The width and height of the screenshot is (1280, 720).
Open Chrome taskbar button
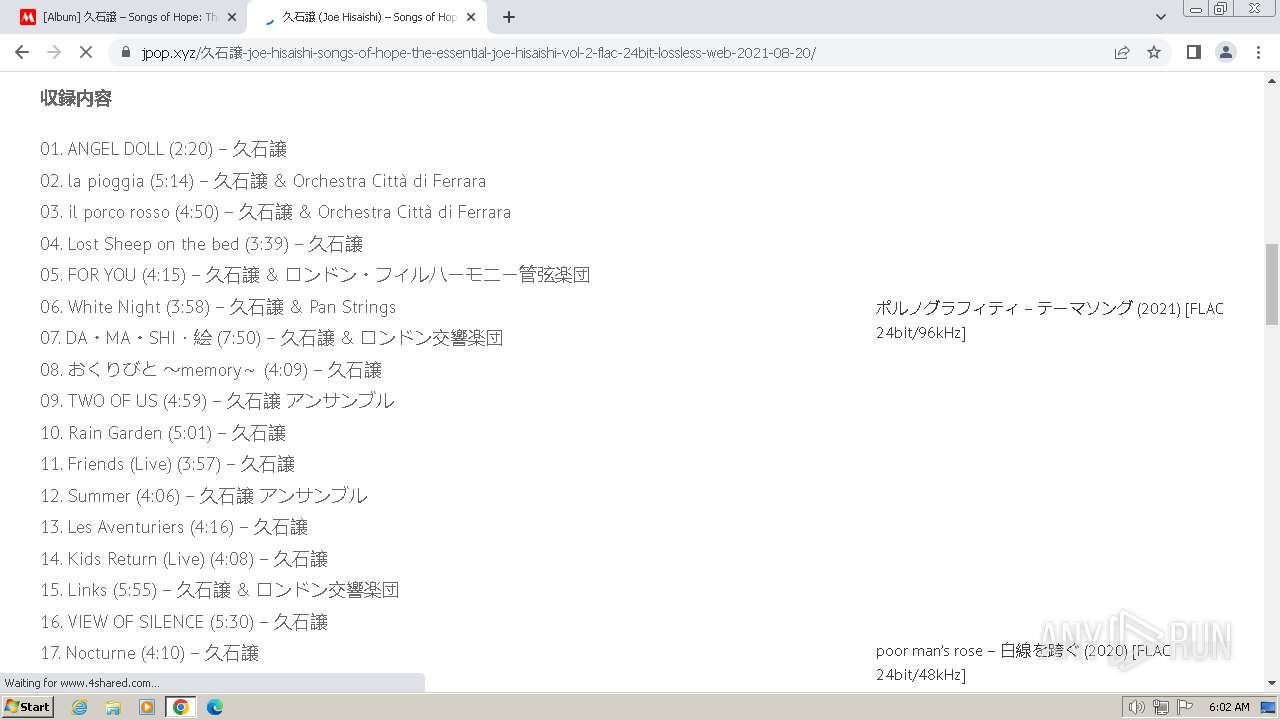point(181,707)
